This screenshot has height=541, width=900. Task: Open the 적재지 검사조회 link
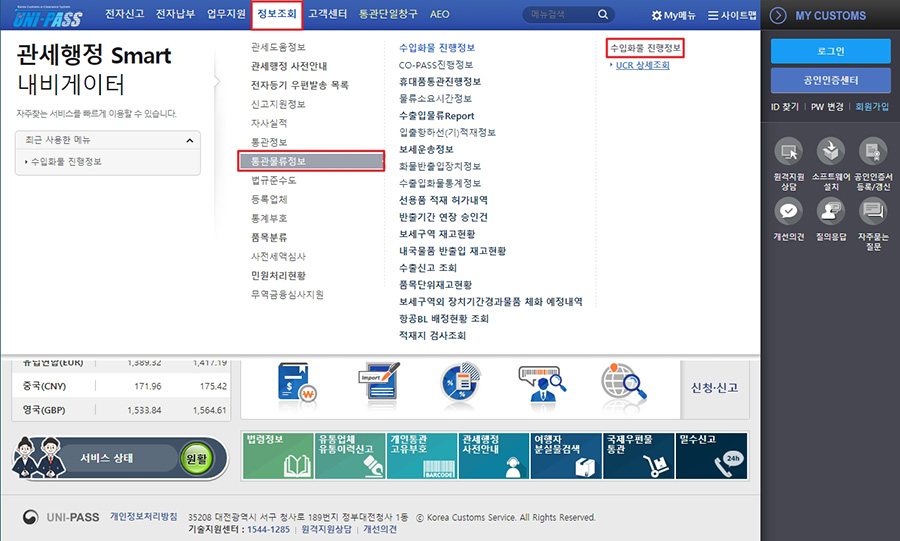(x=432, y=336)
